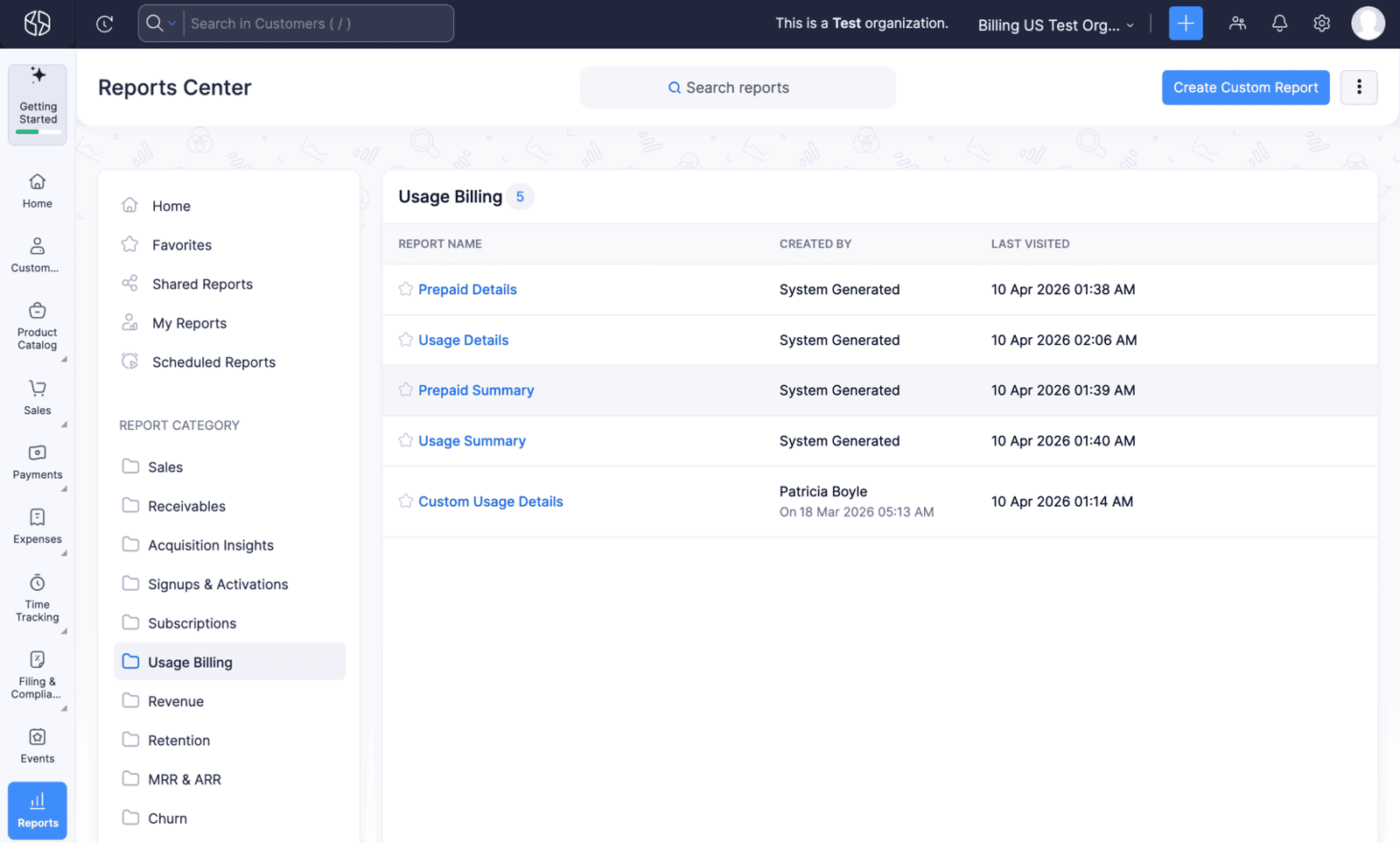Toggle favorite star for Usage Summary
The height and width of the screenshot is (843, 1400).
click(x=406, y=440)
